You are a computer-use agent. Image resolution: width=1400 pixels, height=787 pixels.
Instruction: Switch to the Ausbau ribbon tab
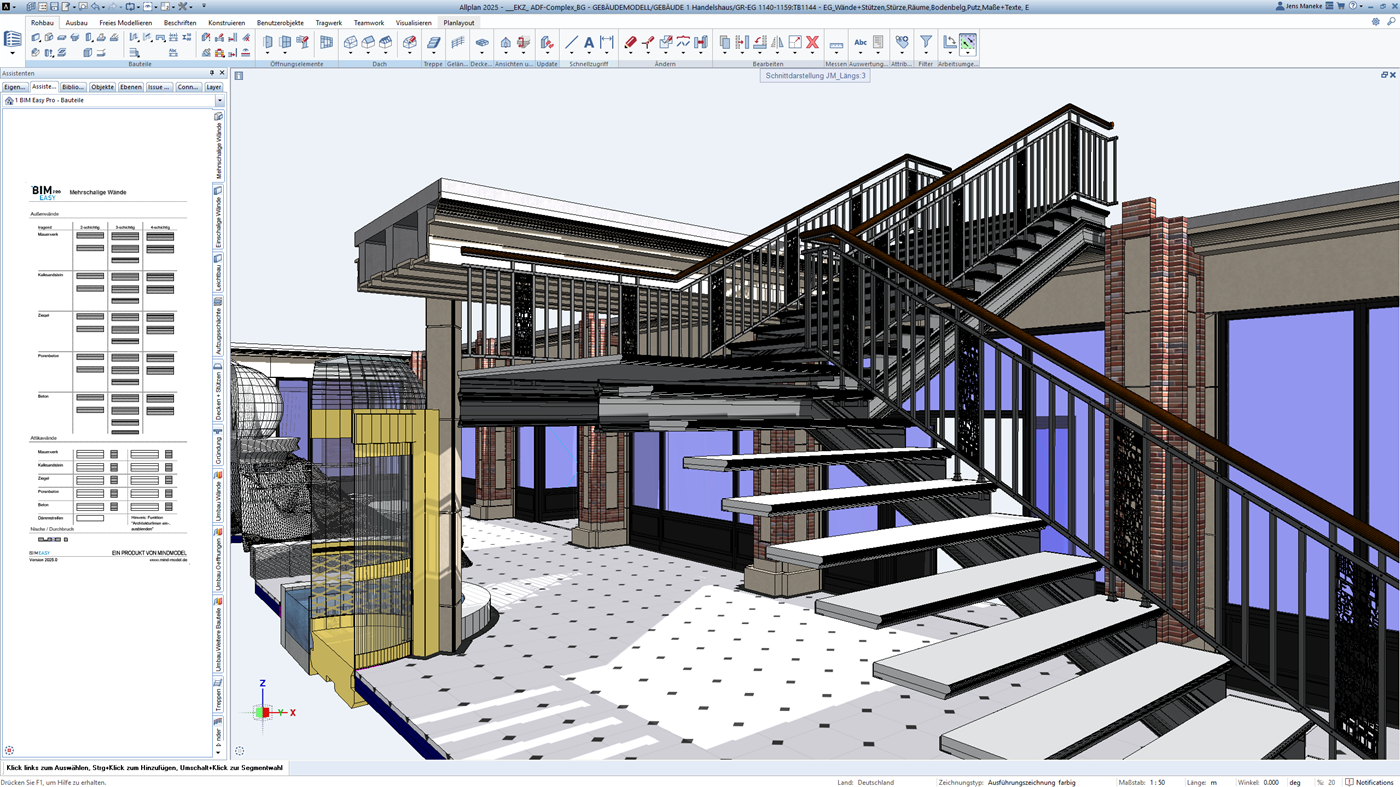point(76,22)
